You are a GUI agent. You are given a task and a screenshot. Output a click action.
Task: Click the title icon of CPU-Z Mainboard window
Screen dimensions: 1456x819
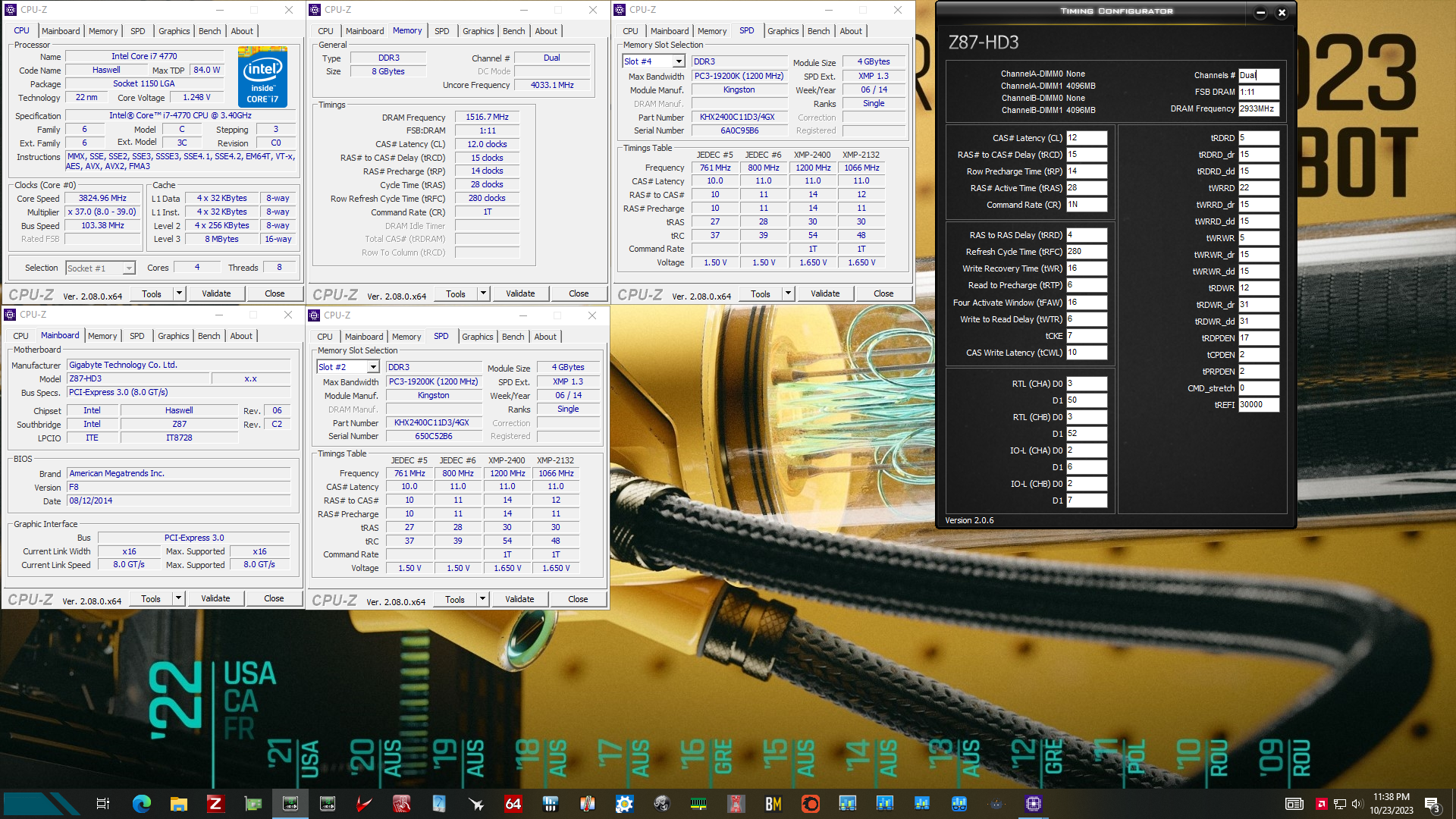coord(11,315)
